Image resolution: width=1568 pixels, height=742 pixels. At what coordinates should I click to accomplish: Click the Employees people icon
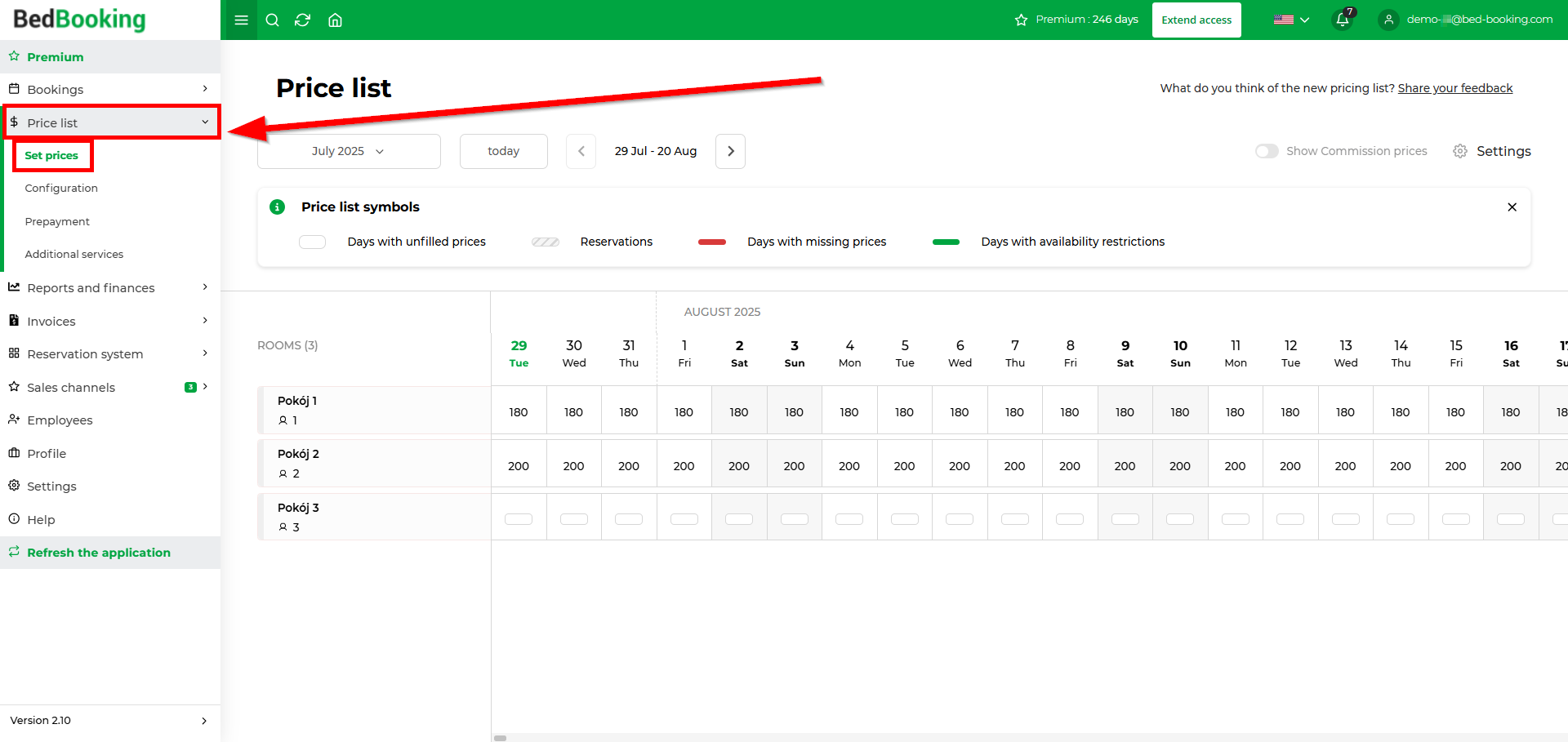point(14,420)
